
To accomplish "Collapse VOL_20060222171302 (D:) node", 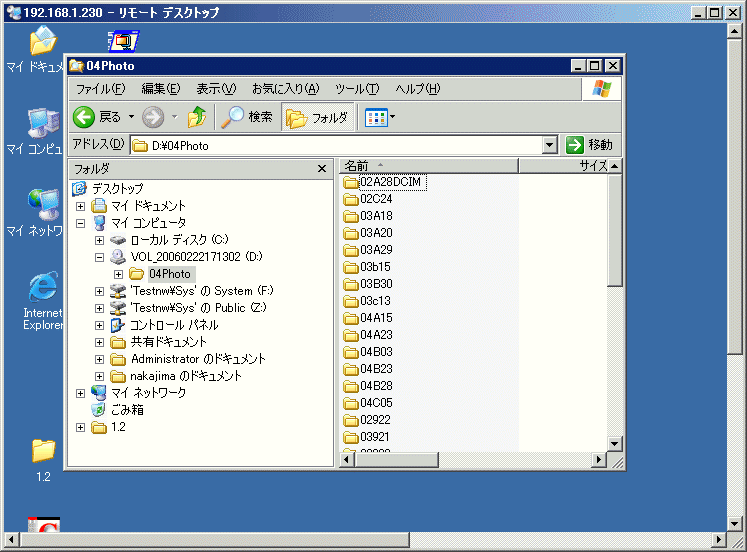I will click(100, 257).
